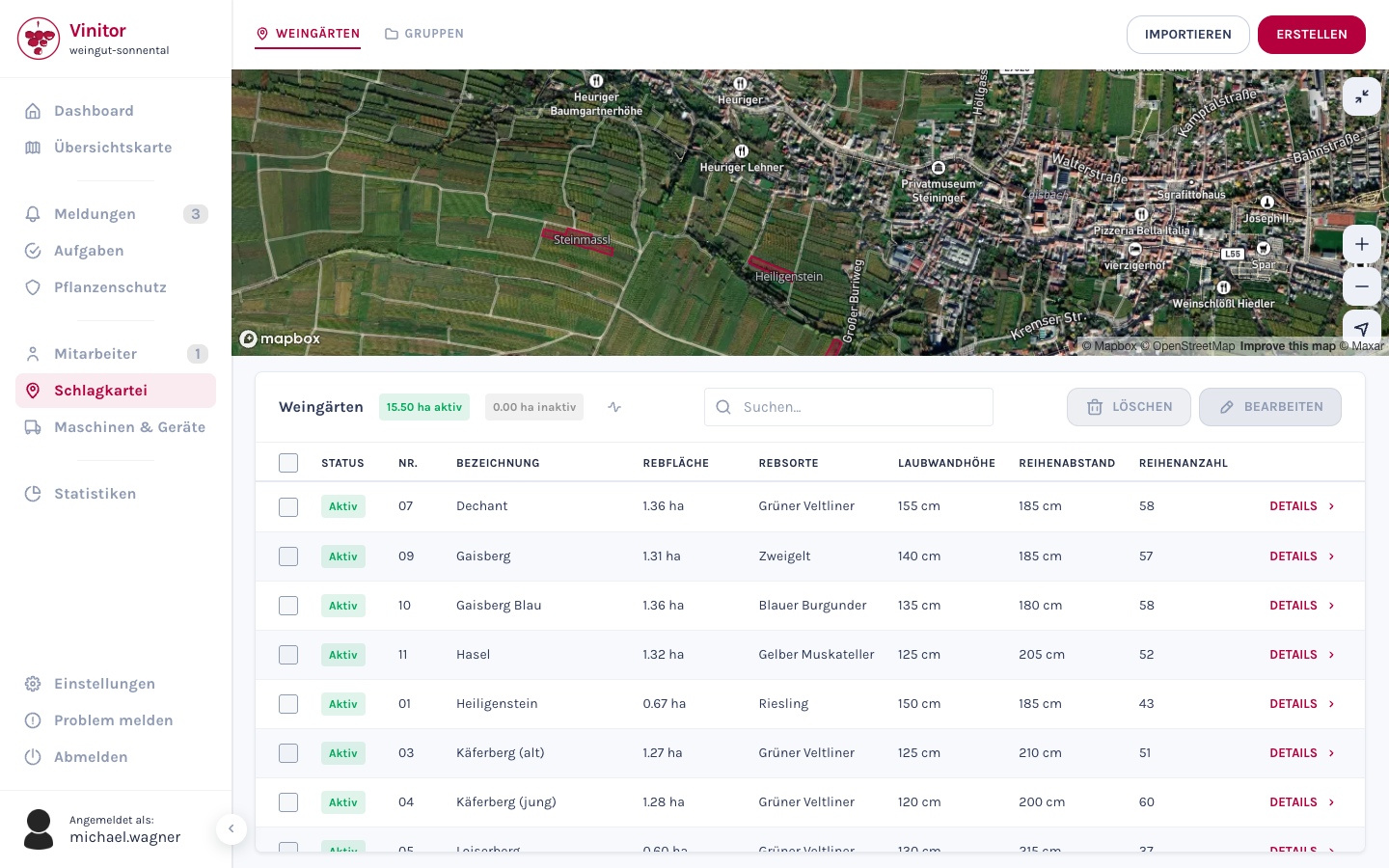Open Dashboard from the sidebar
Image resolution: width=1389 pixels, height=868 pixels.
[116, 111]
